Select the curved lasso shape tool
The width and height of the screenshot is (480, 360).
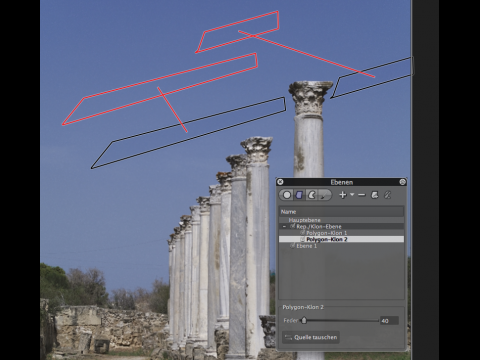(x=312, y=195)
